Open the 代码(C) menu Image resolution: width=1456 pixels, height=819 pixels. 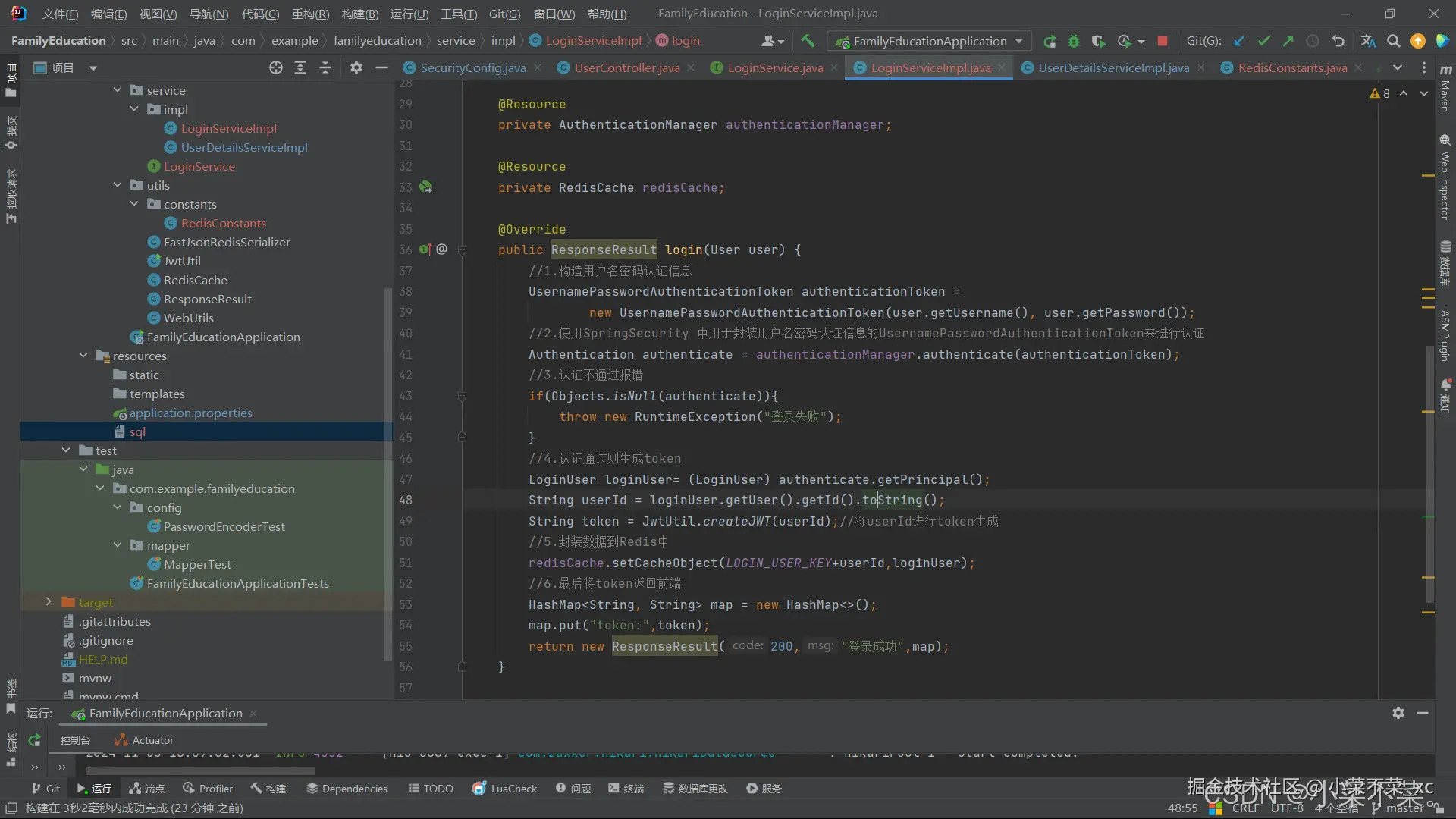(x=260, y=14)
